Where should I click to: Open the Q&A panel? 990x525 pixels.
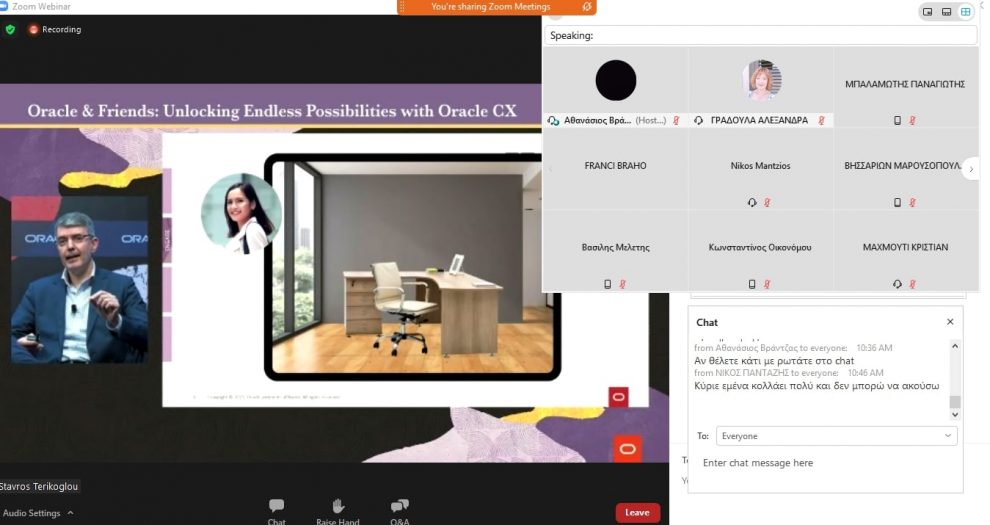point(399,508)
